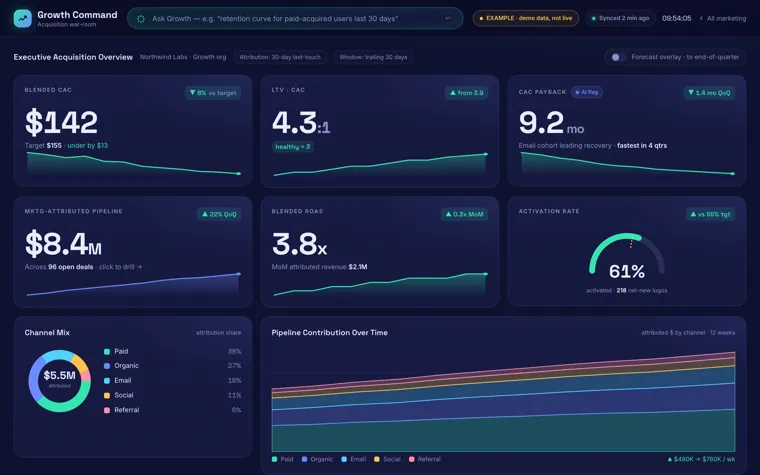Click the Synced 2 min ago status
Viewport: 760px width, 475px height.
(x=620, y=18)
